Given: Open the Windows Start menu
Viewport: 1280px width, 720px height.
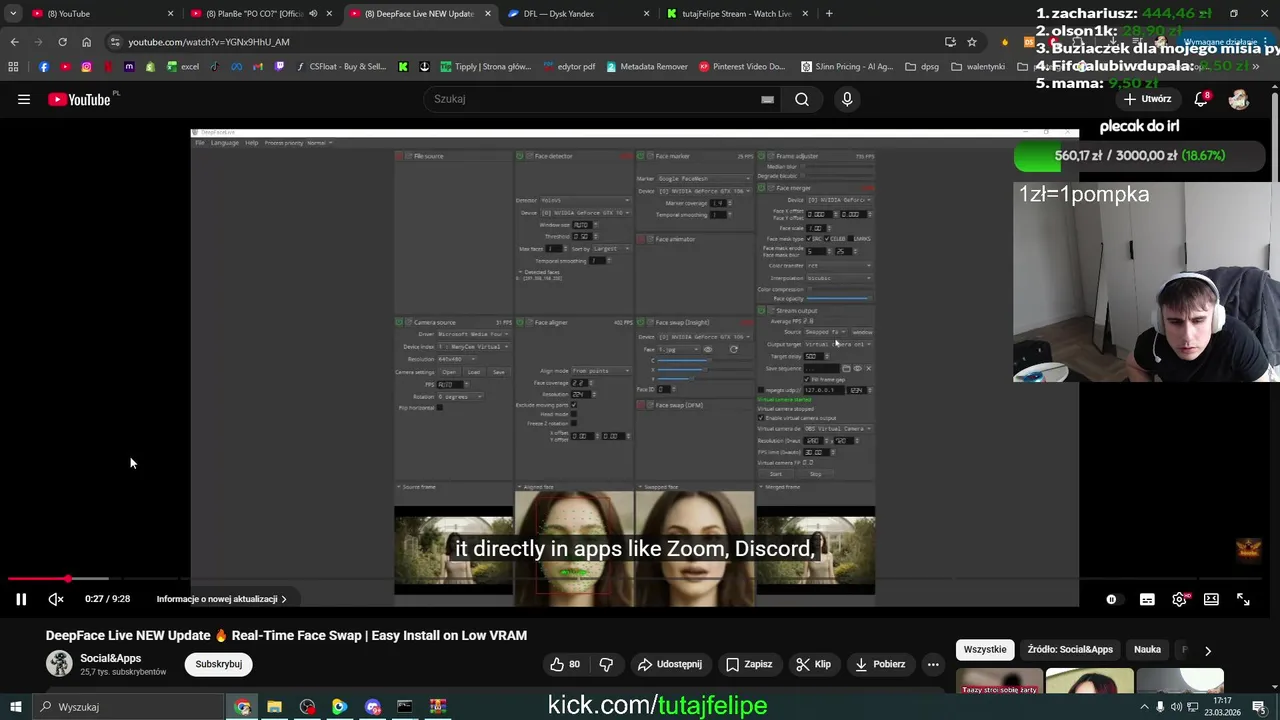Looking at the screenshot, I should 16,707.
